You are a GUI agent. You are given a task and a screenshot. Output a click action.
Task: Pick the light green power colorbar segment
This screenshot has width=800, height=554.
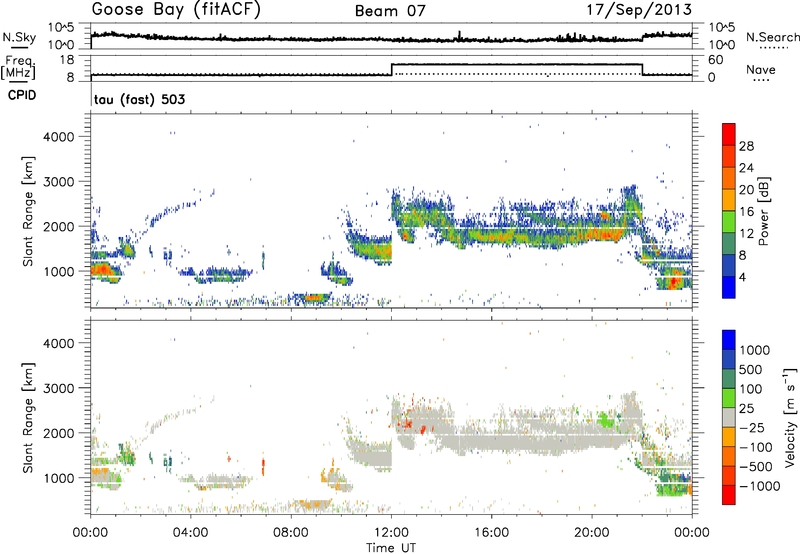pos(729,222)
